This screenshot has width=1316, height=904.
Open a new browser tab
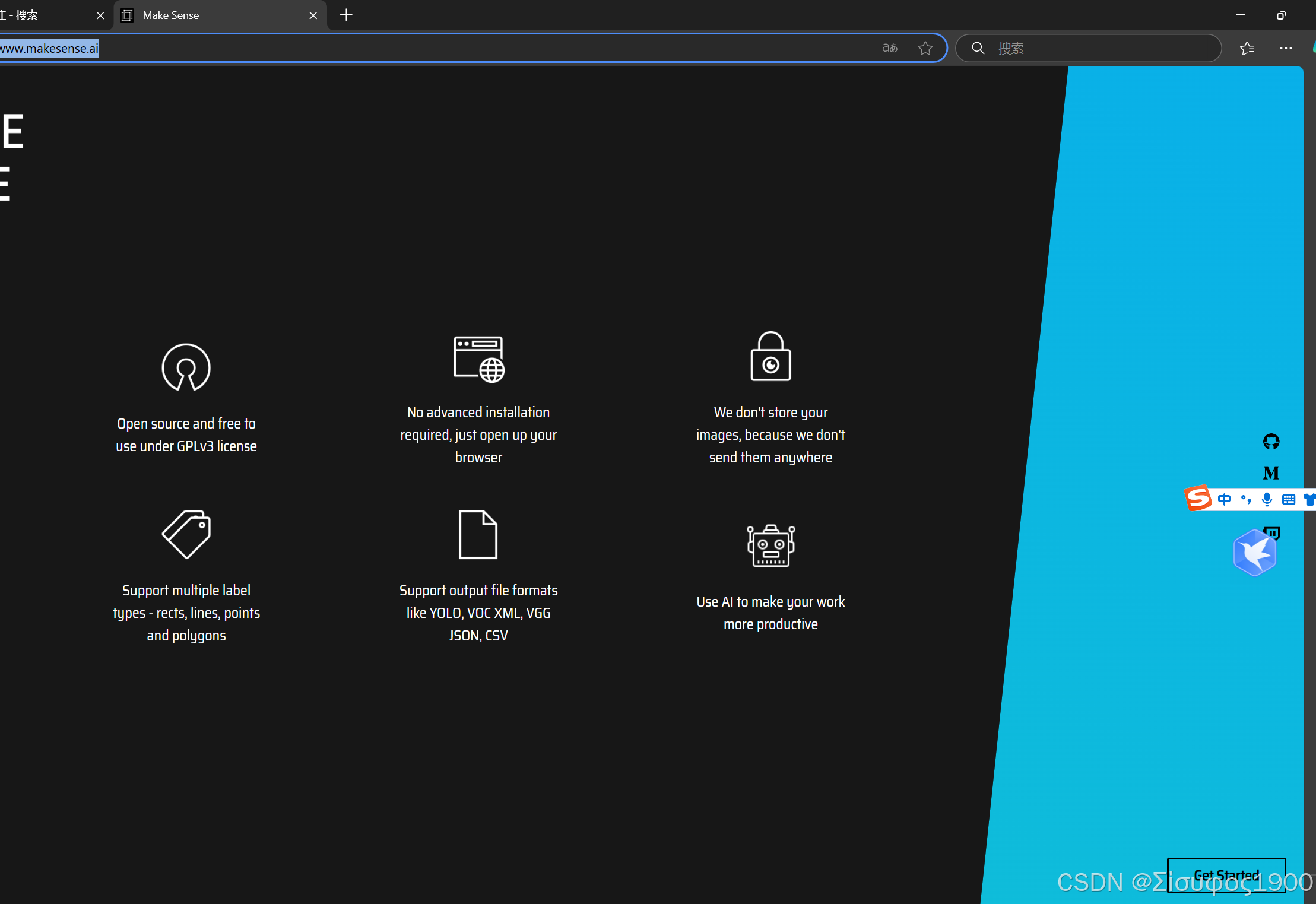point(347,15)
